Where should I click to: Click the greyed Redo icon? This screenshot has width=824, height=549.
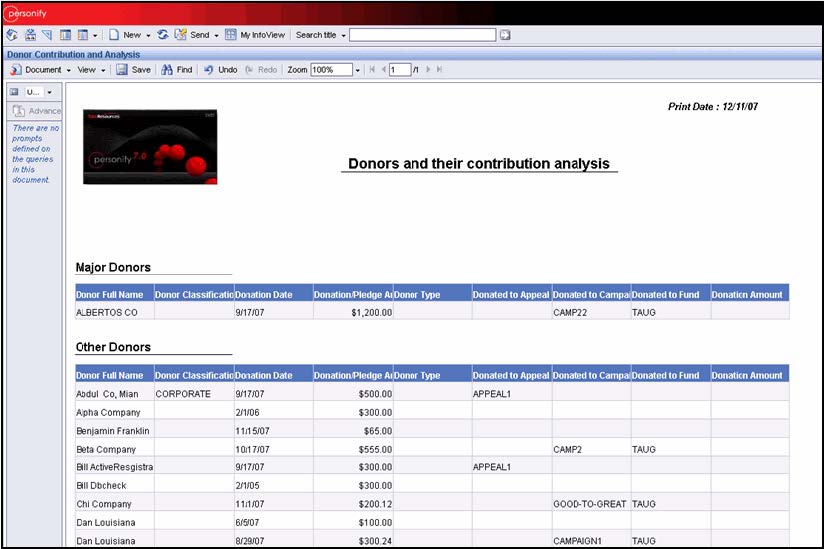tap(249, 69)
